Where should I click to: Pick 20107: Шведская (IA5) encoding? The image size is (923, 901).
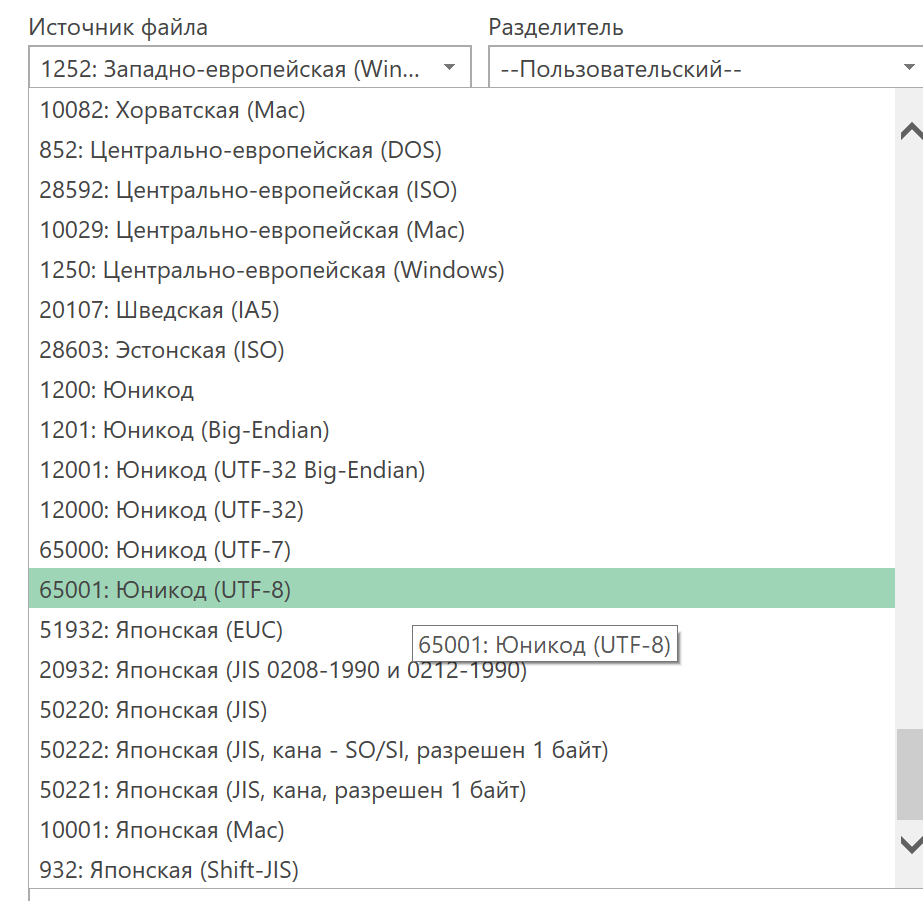pyautogui.click(x=159, y=310)
